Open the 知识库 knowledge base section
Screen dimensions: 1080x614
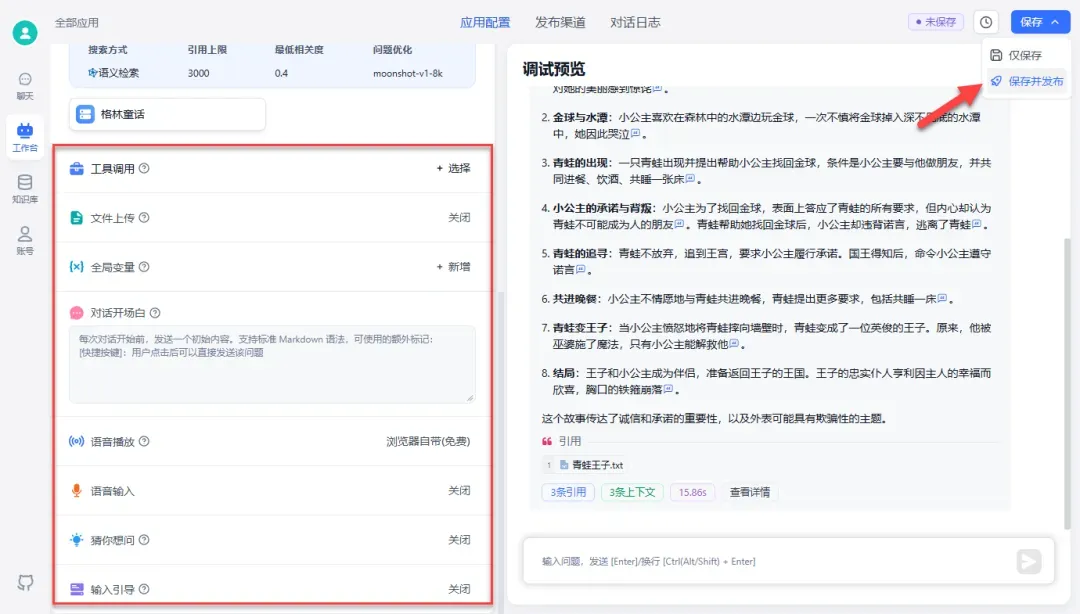[25, 189]
